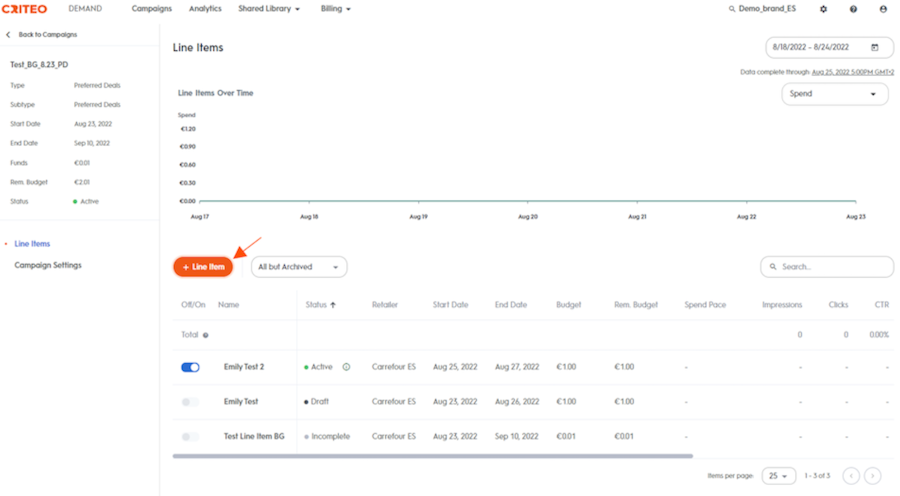Screen dimensions: 900x496
Task: Click the info icon next to Total
Action: pos(205,335)
